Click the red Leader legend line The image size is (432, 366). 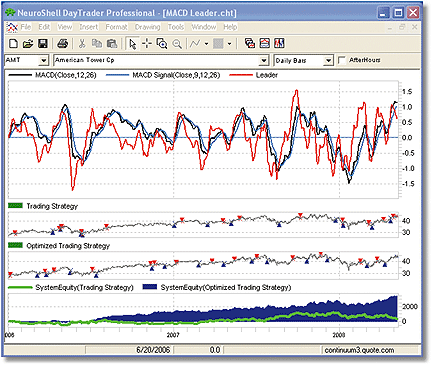click(241, 75)
